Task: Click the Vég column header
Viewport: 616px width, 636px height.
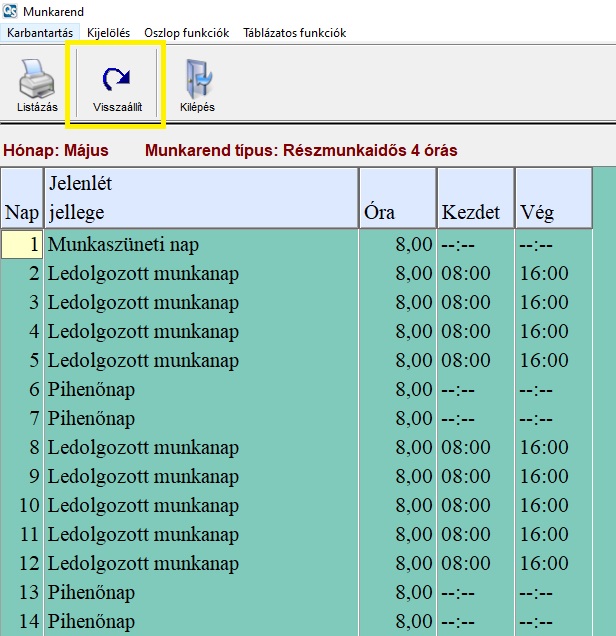Action: tap(553, 198)
